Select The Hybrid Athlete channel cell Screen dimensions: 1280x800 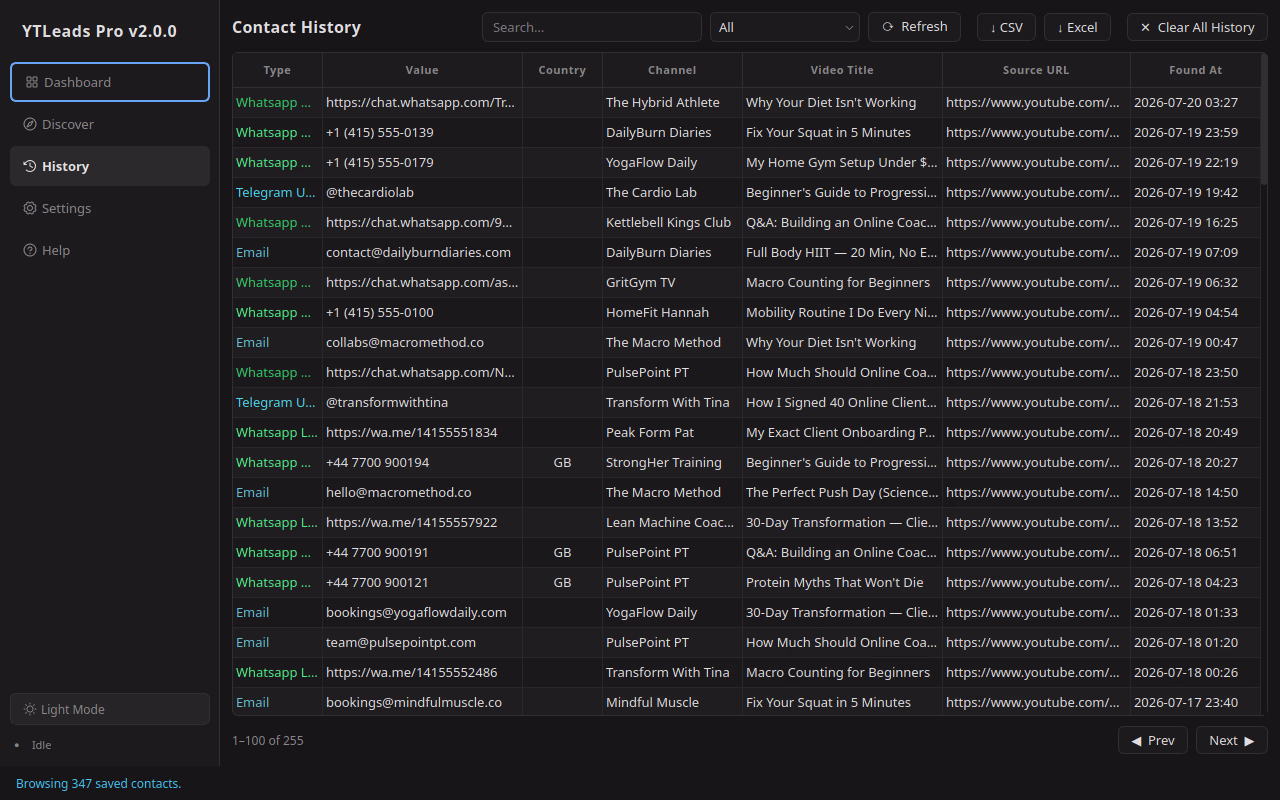coord(672,102)
